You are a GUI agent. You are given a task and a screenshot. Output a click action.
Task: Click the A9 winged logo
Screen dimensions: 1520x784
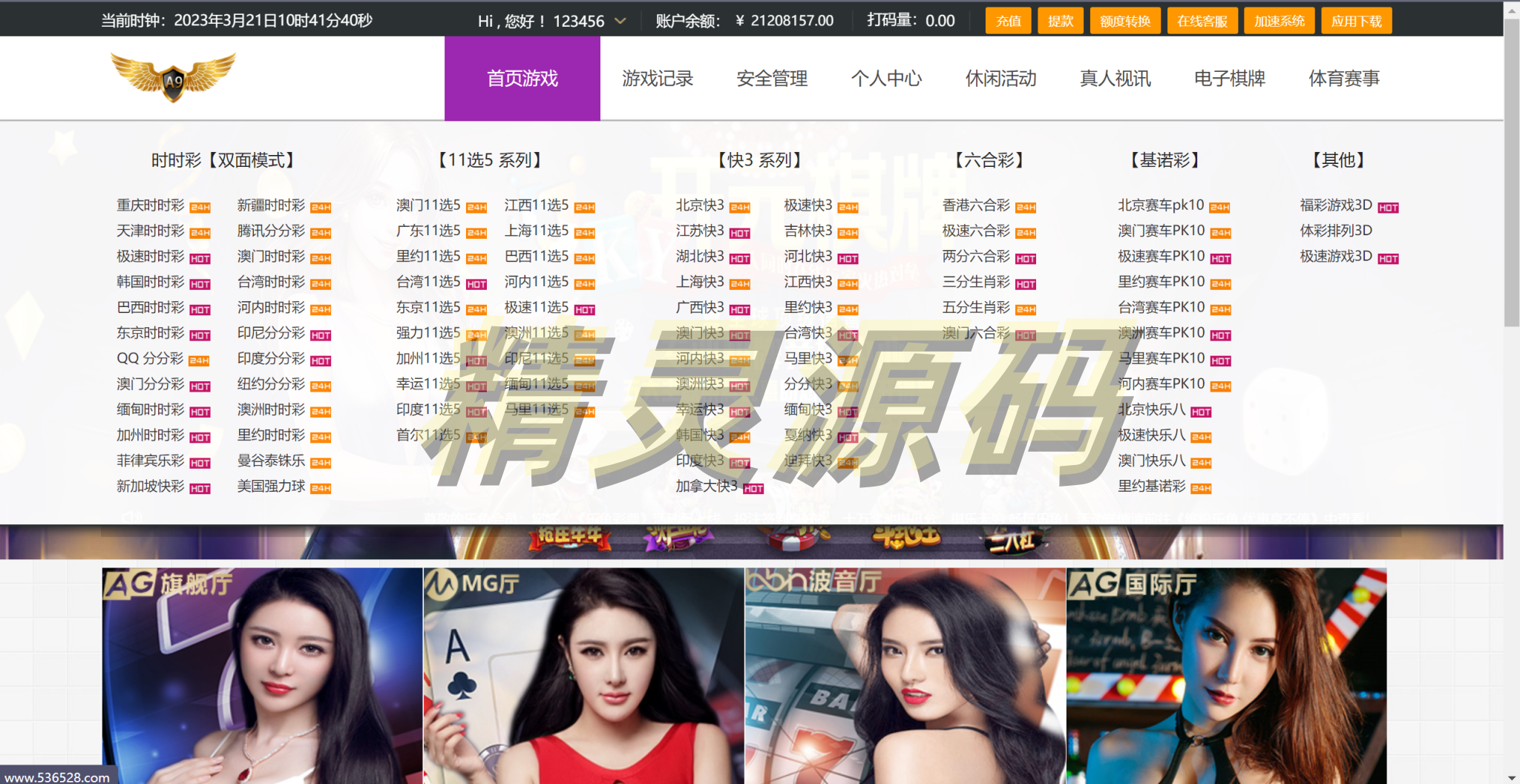click(x=173, y=76)
